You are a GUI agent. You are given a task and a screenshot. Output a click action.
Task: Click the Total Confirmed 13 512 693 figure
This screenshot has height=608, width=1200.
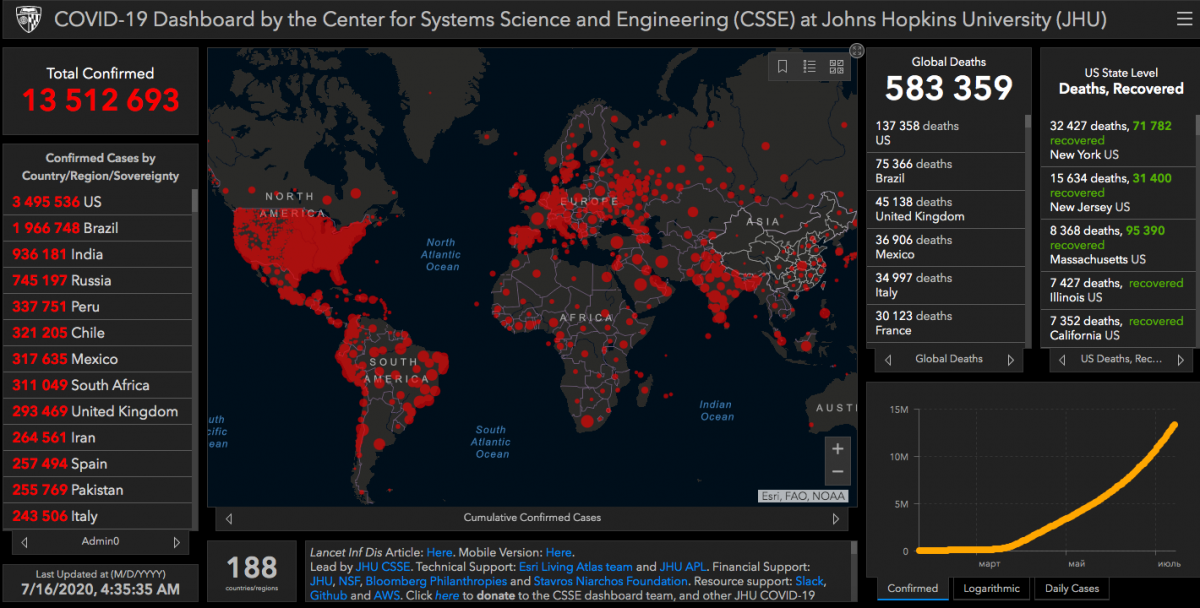[101, 100]
